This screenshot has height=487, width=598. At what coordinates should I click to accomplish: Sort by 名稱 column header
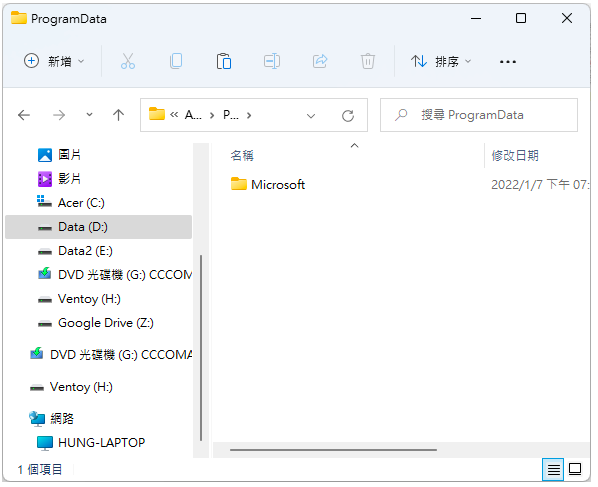pos(242,156)
